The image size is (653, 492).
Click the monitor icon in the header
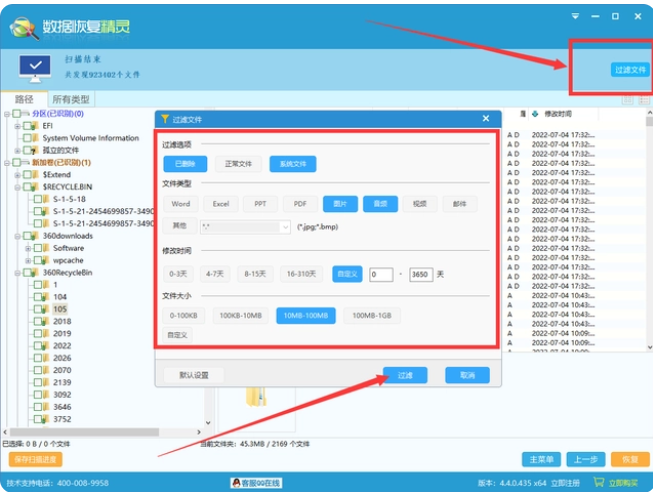click(36, 67)
